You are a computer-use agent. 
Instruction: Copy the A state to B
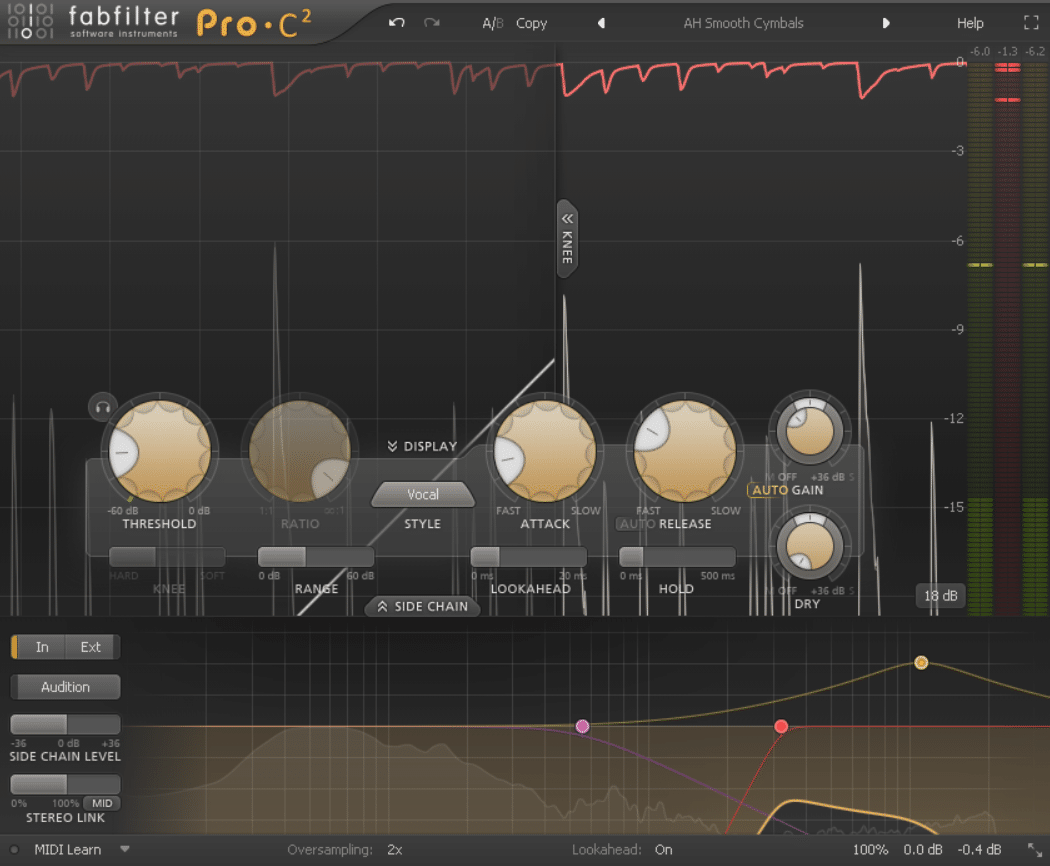point(531,23)
